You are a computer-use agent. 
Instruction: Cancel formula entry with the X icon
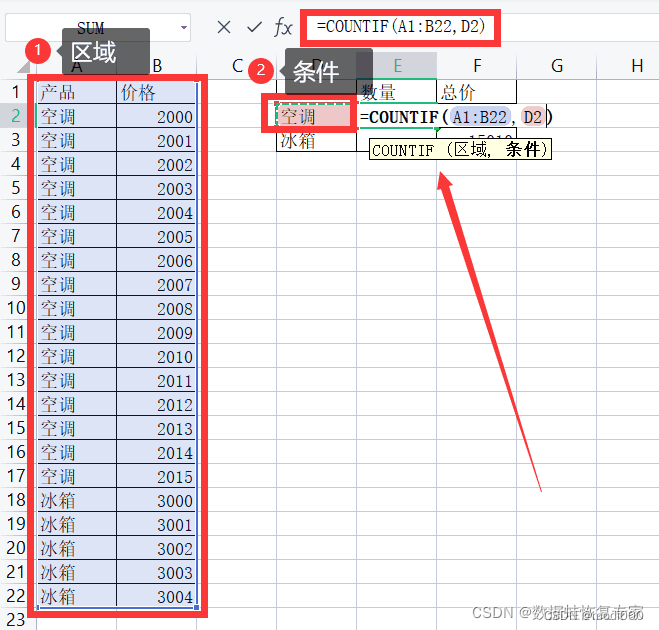224,27
